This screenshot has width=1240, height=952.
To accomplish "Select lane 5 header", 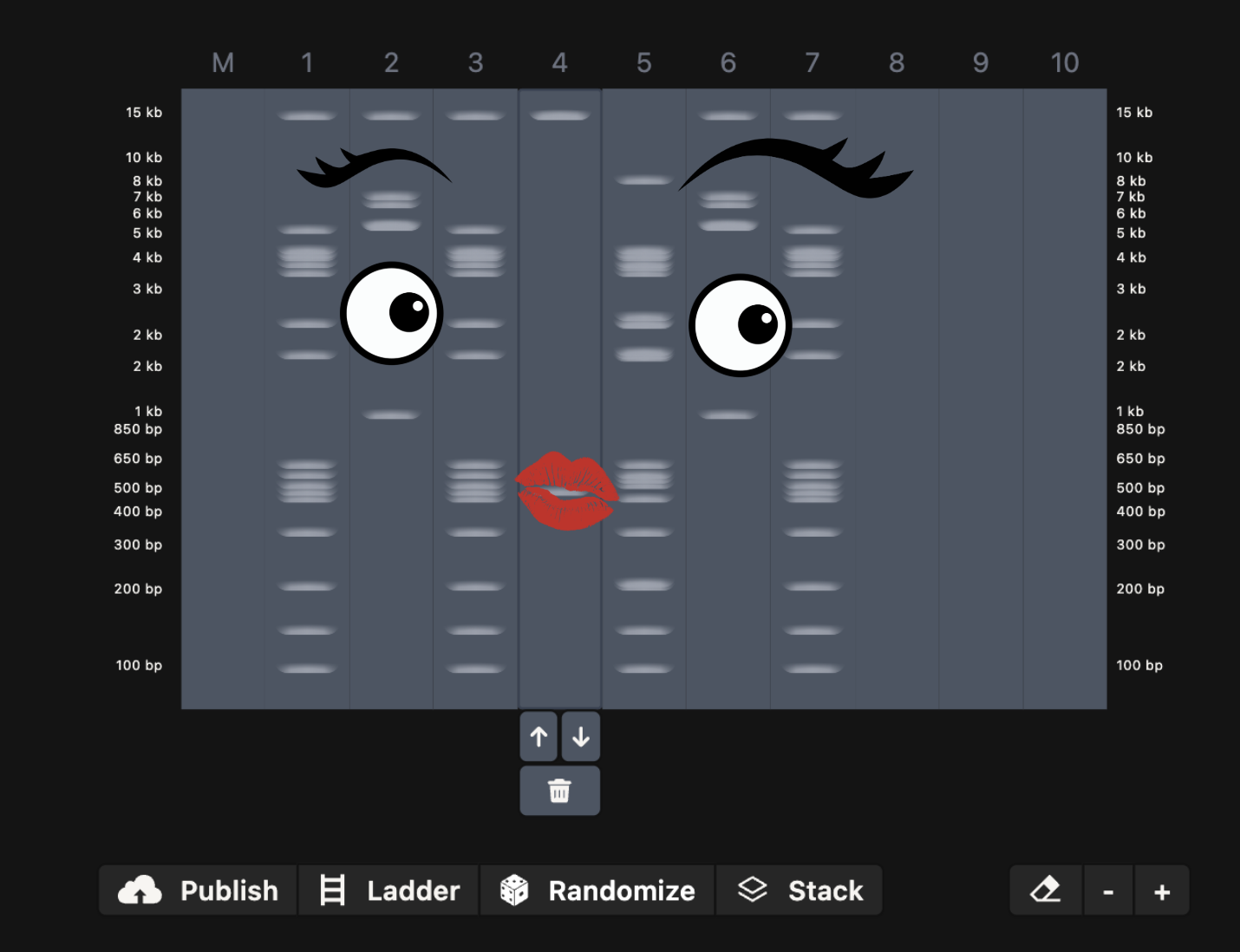I will (643, 62).
